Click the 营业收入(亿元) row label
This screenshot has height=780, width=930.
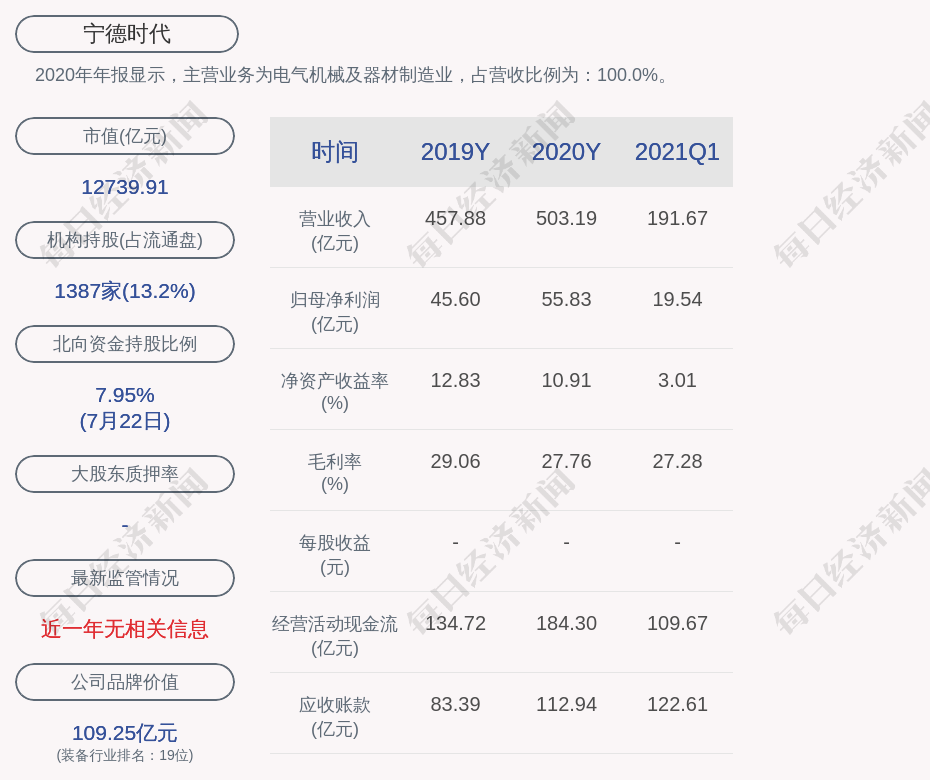tap(335, 231)
